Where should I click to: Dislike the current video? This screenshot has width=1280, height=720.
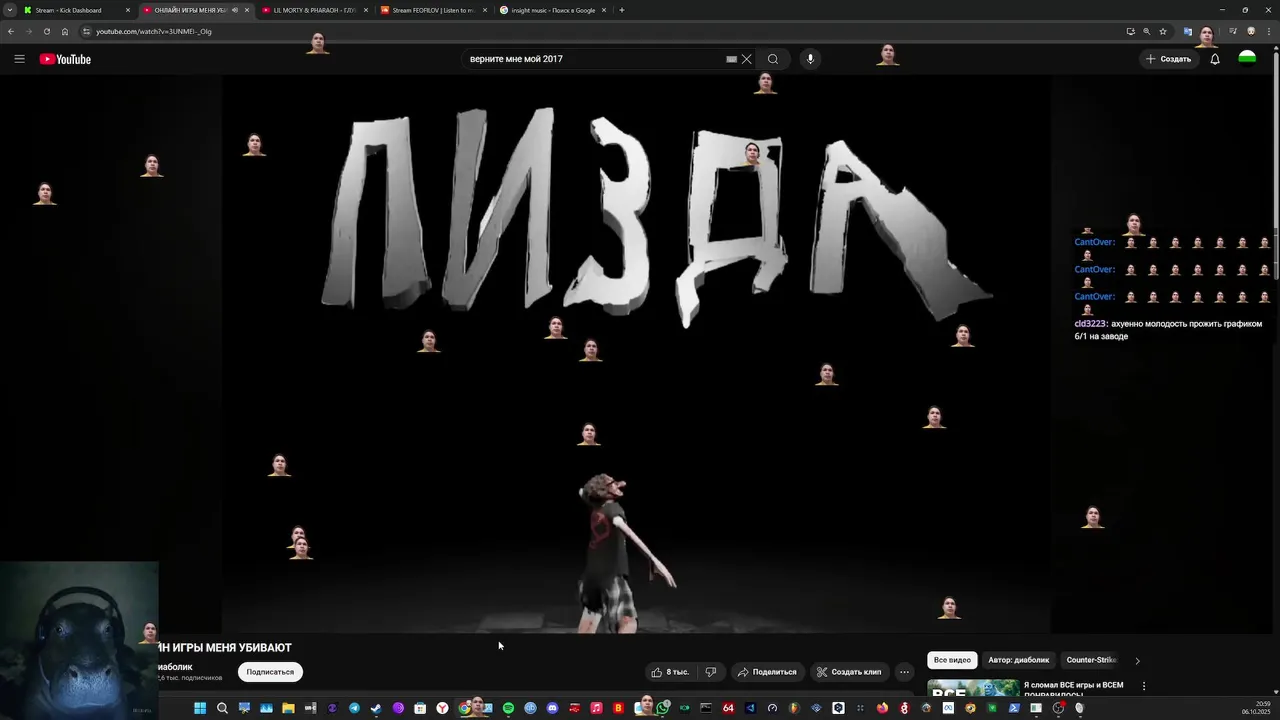pos(711,672)
